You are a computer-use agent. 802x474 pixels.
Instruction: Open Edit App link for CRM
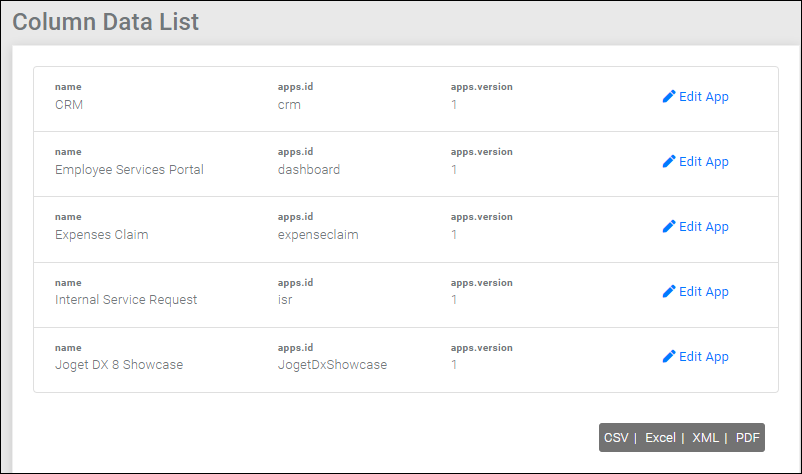click(696, 97)
